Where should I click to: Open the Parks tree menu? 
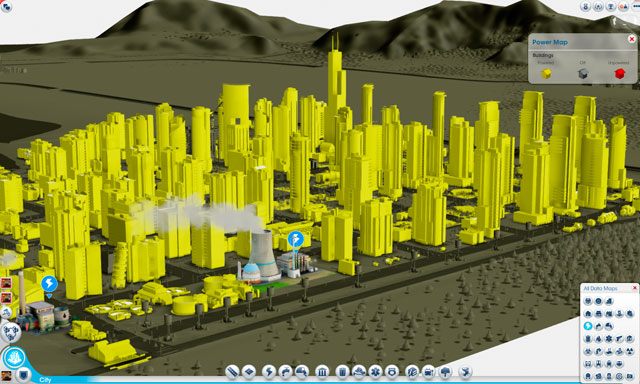(445, 372)
